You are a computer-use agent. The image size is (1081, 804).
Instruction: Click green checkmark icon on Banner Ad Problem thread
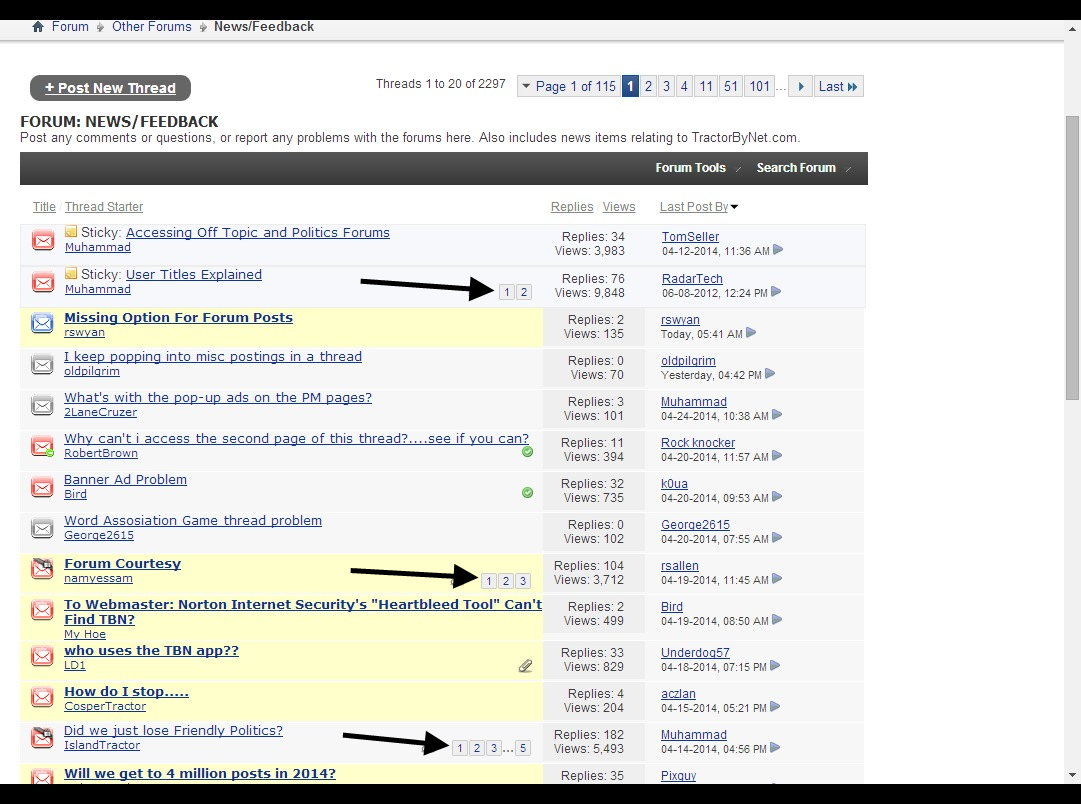coord(527,493)
